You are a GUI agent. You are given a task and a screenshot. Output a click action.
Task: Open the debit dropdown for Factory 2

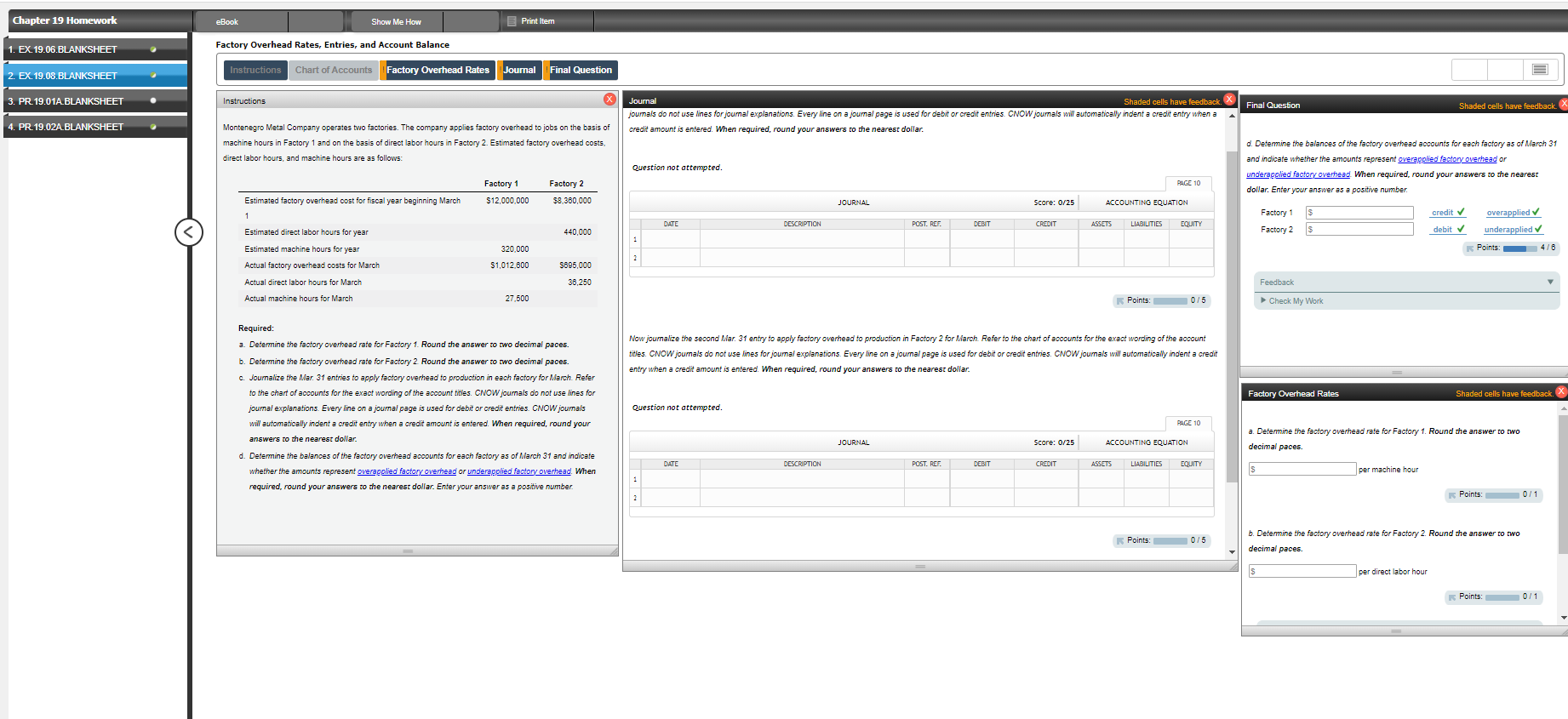pos(1448,230)
